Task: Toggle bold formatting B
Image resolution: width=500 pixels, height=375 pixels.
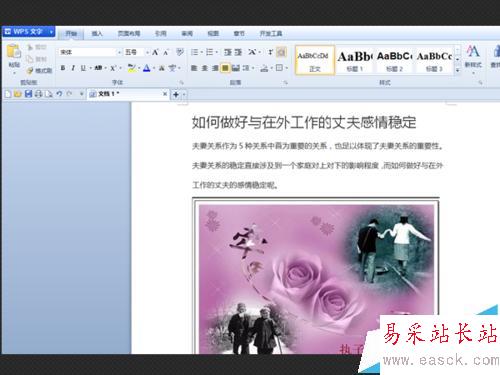Action: [63, 68]
